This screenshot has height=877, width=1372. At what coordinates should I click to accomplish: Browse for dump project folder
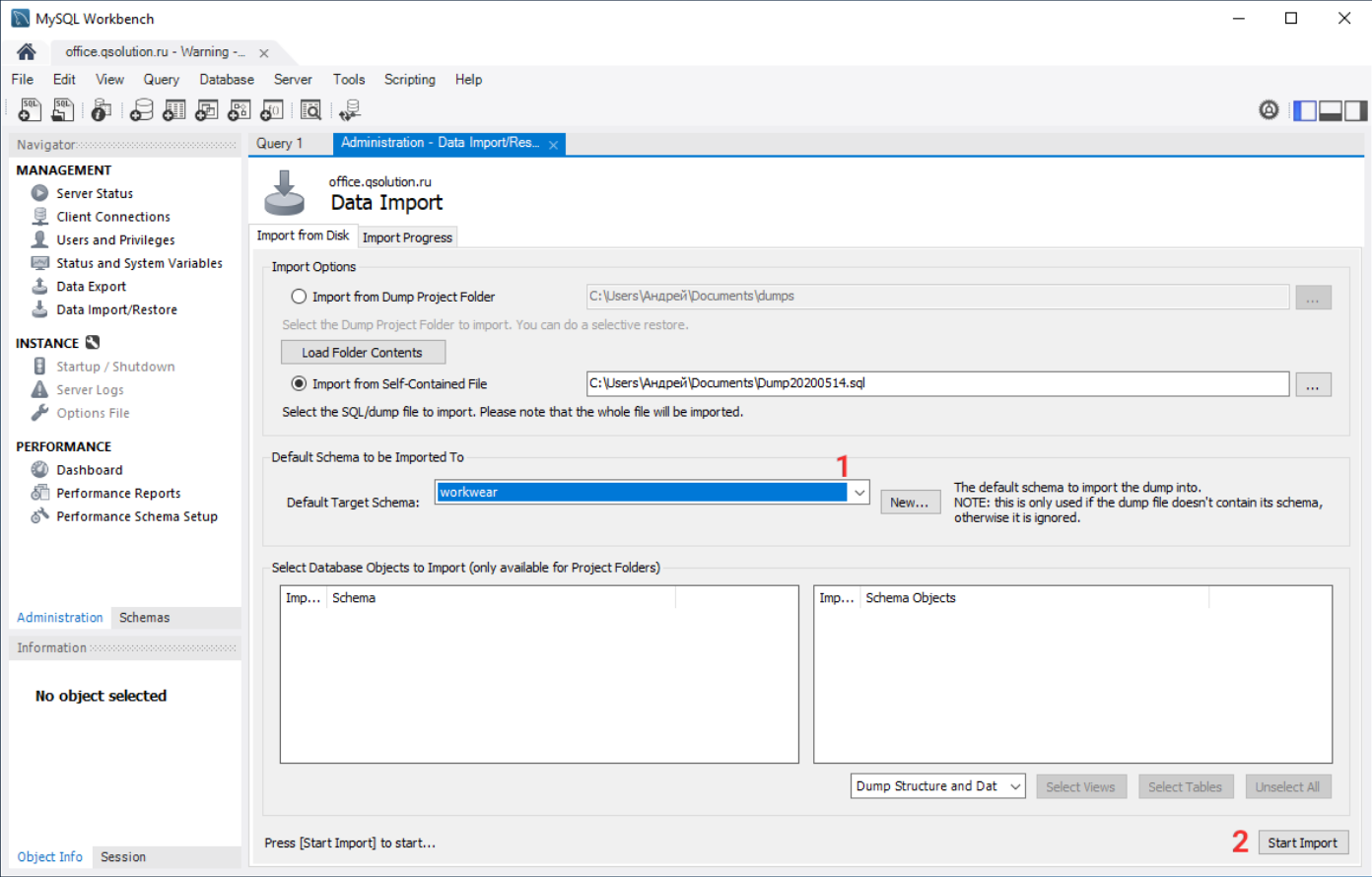1313,298
